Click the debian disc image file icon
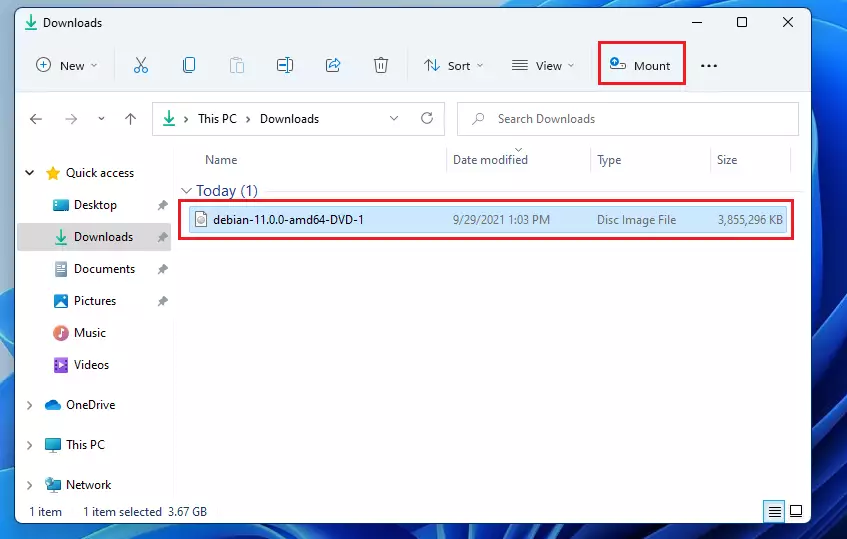The width and height of the screenshot is (847, 539). (201, 219)
